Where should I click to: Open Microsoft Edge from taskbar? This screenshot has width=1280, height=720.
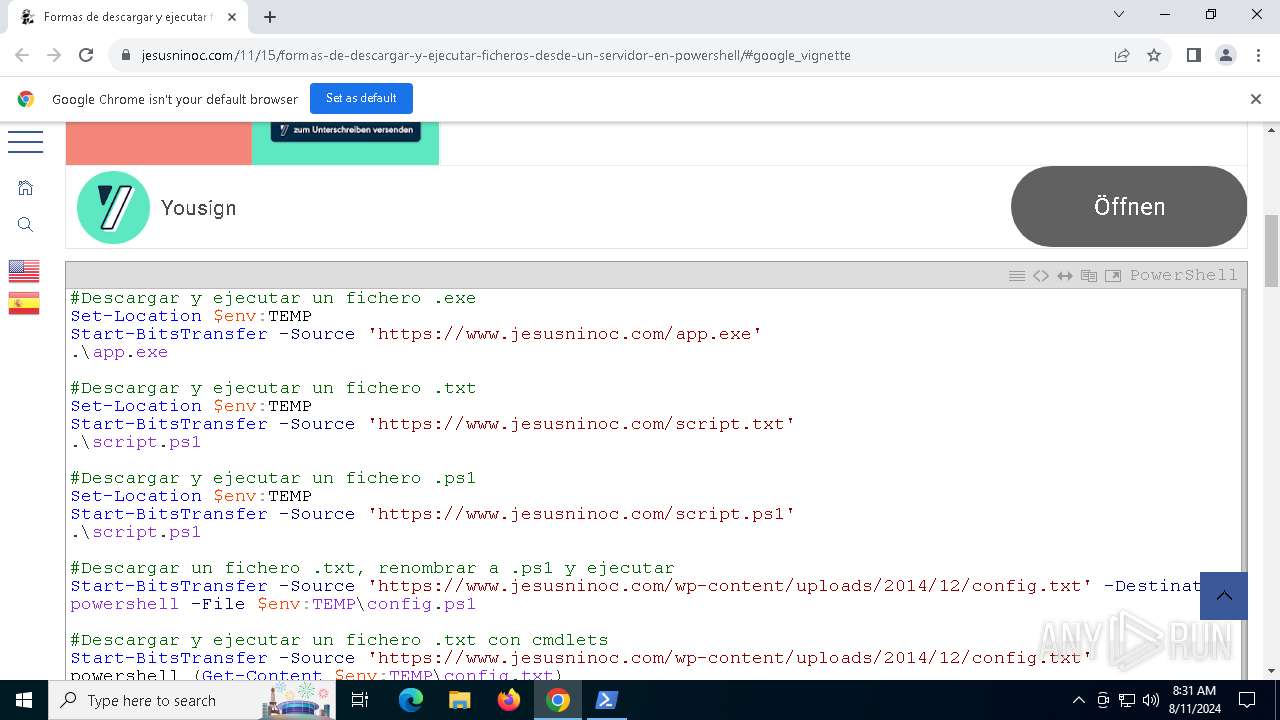coord(411,700)
